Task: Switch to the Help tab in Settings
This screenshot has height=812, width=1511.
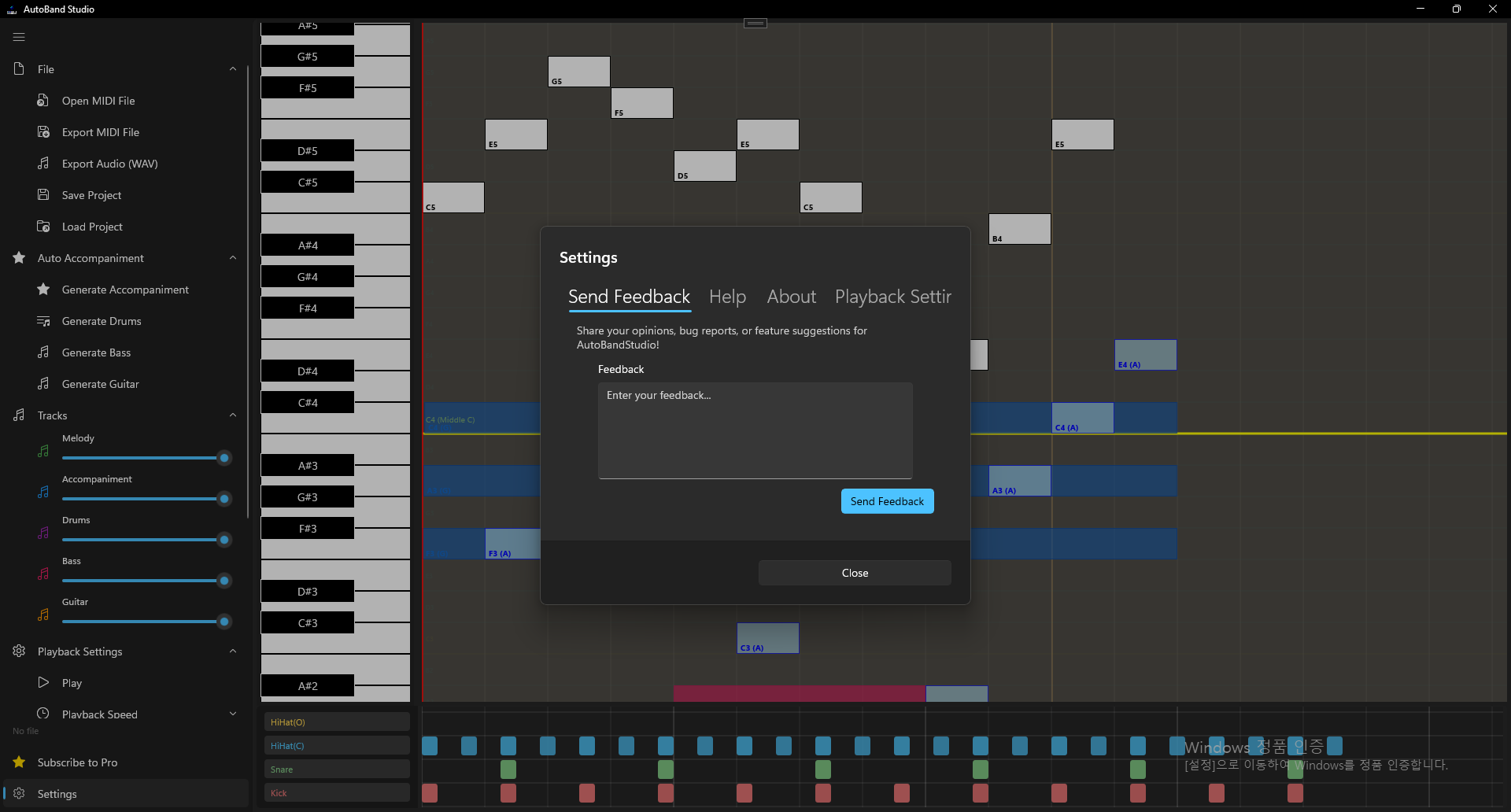Action: tap(726, 297)
